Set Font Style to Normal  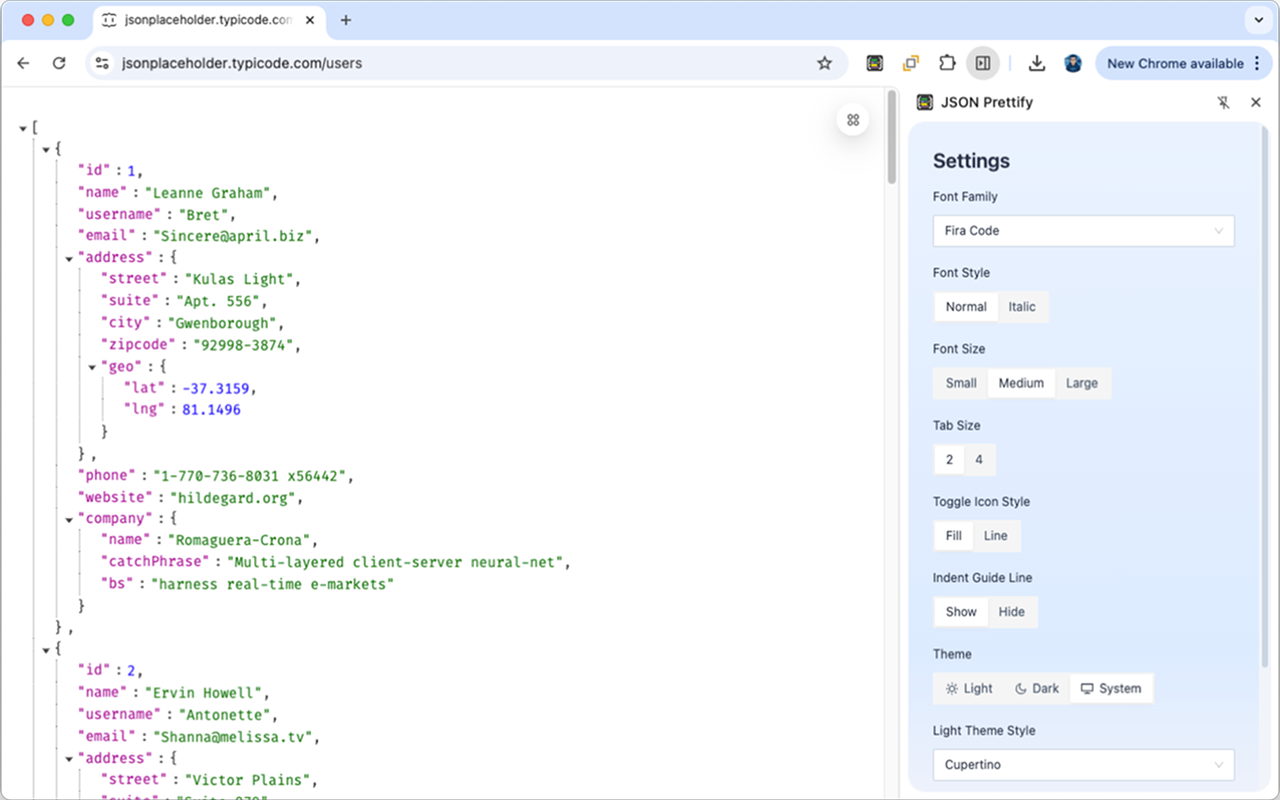966,307
